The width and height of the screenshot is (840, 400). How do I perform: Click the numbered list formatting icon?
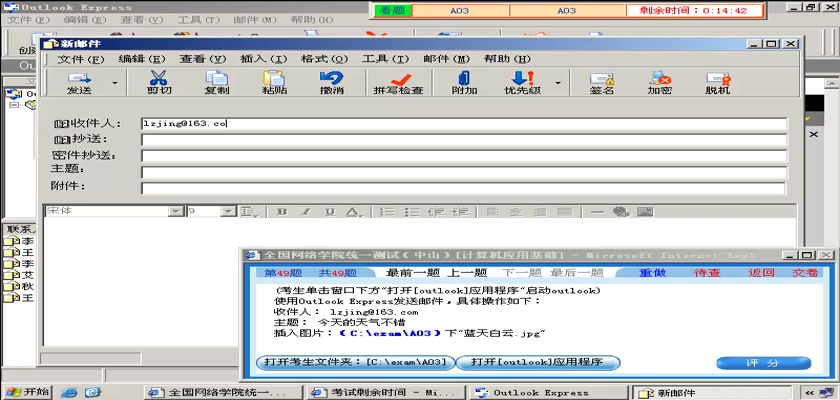point(387,212)
